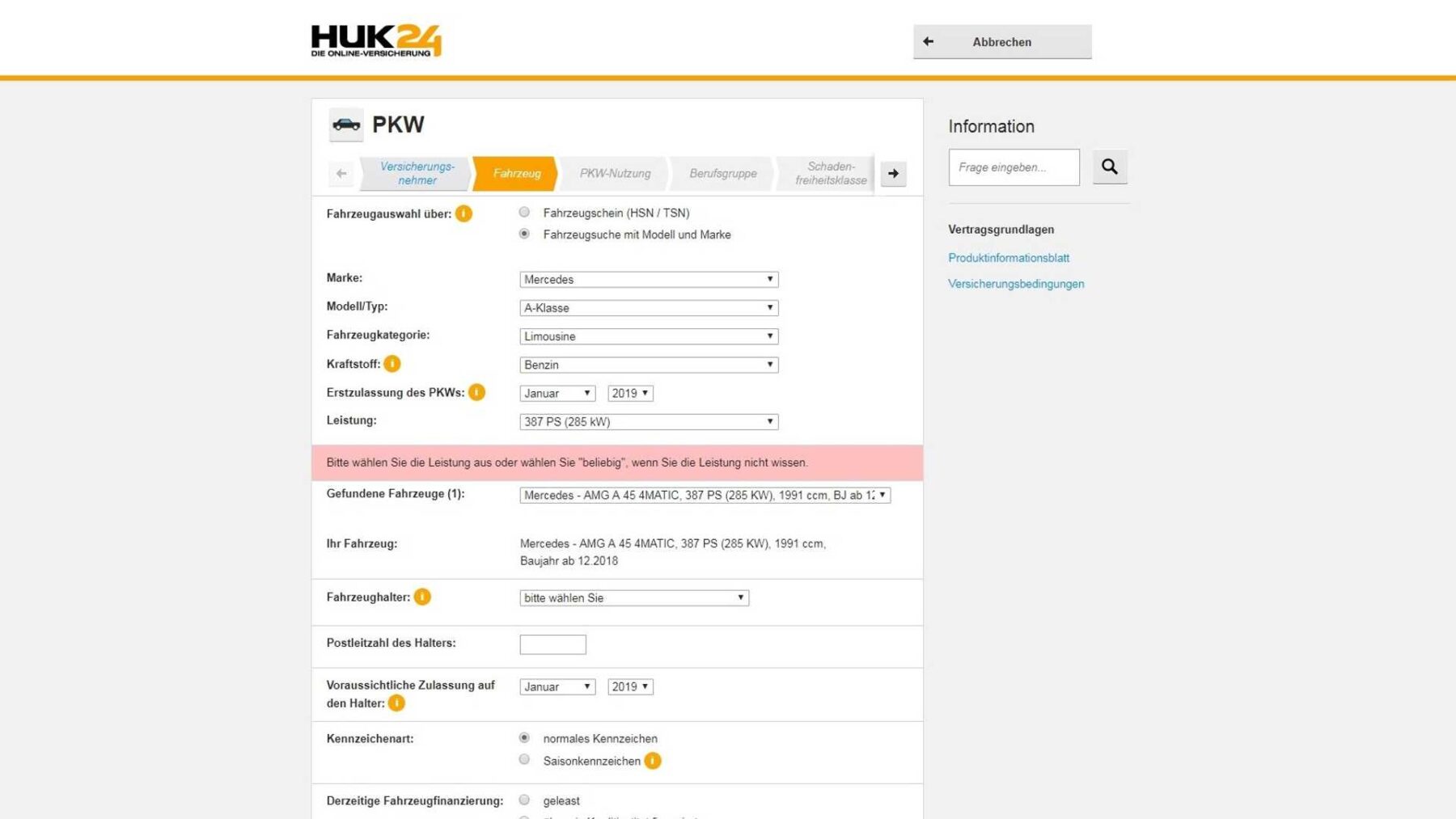The width and height of the screenshot is (1456, 819).
Task: Open the Voraussichtliche Zulassung month dropdown
Action: (557, 686)
